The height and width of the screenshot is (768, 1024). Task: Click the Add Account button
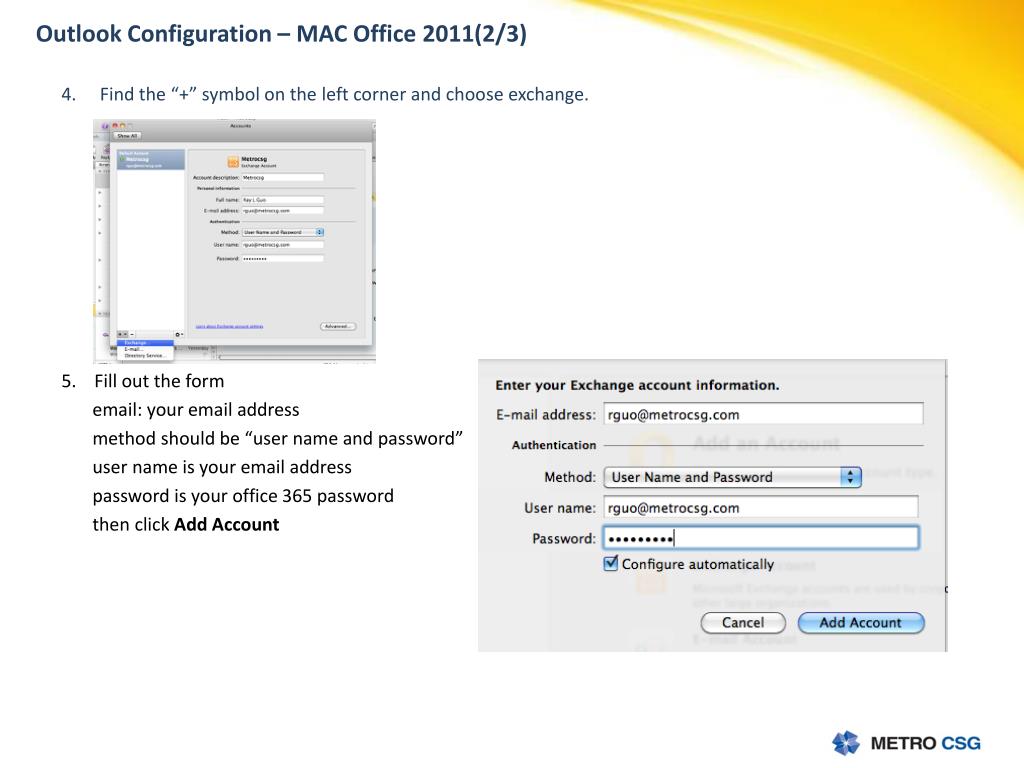[861, 622]
